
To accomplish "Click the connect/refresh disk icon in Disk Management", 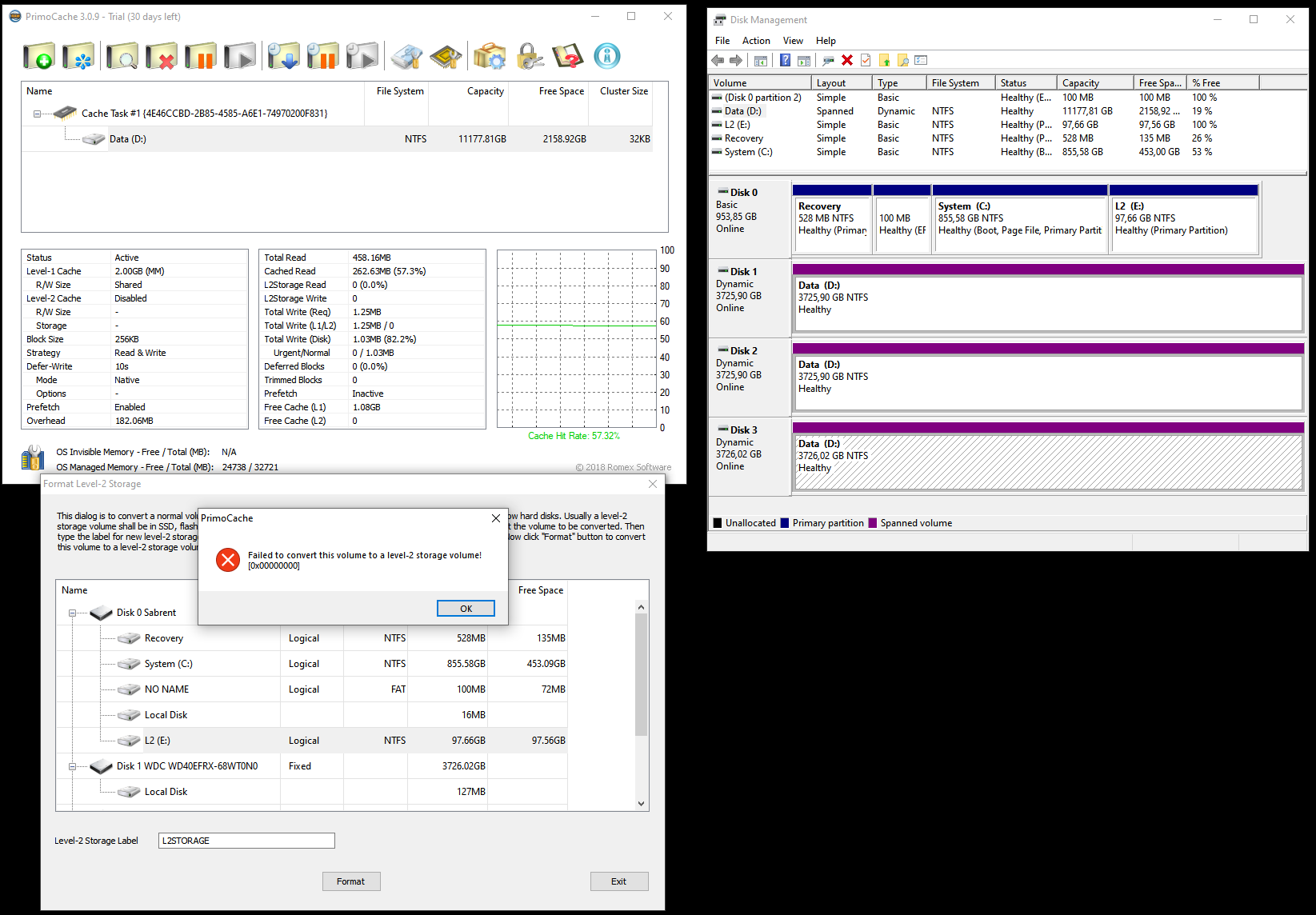I will tap(828, 61).
